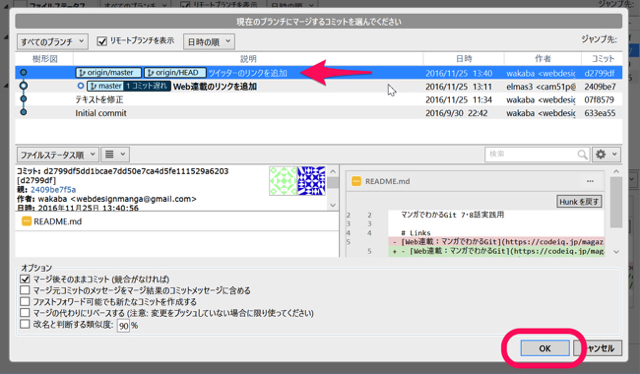Click the similarity percentage field showing 90
640x374 pixels.
[123, 325]
